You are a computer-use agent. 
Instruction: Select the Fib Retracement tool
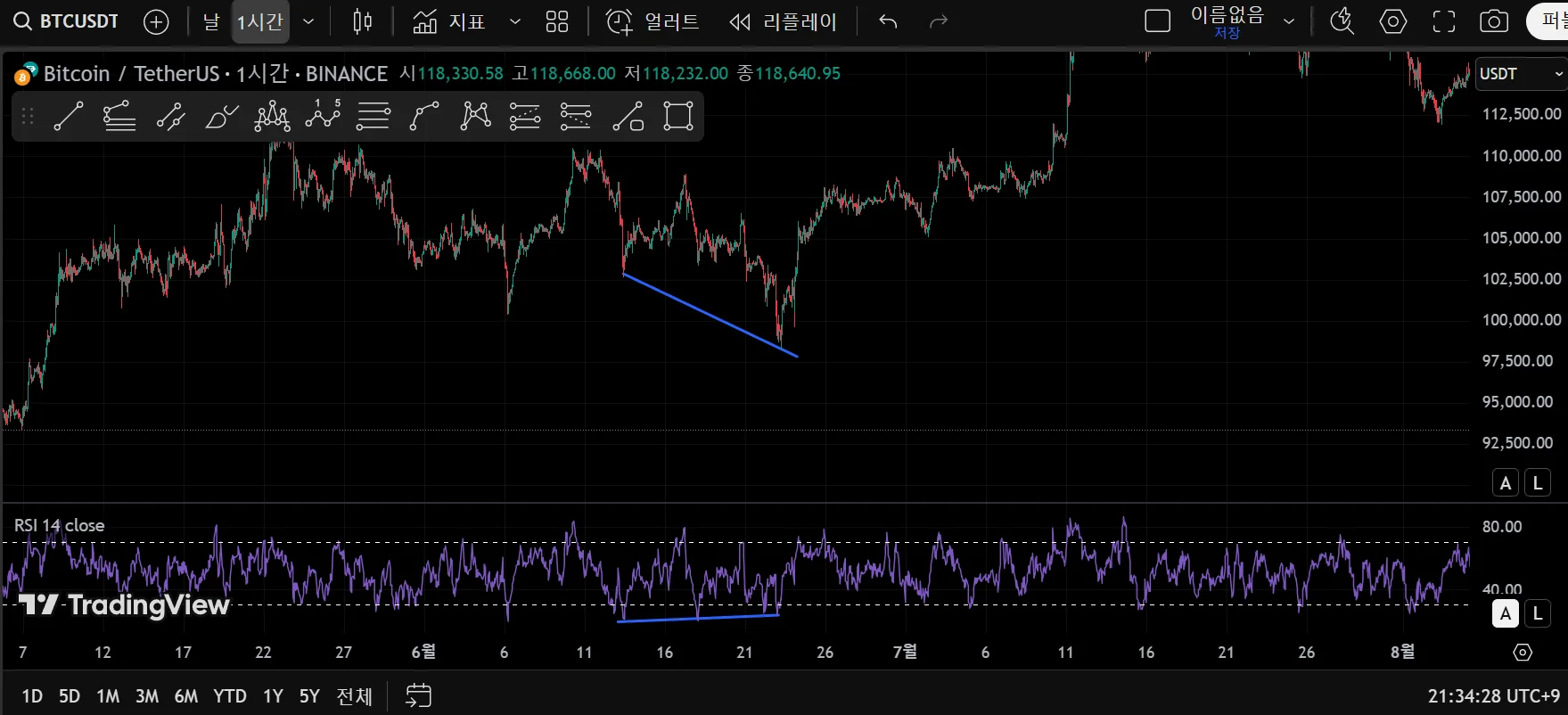pyautogui.click(x=374, y=117)
